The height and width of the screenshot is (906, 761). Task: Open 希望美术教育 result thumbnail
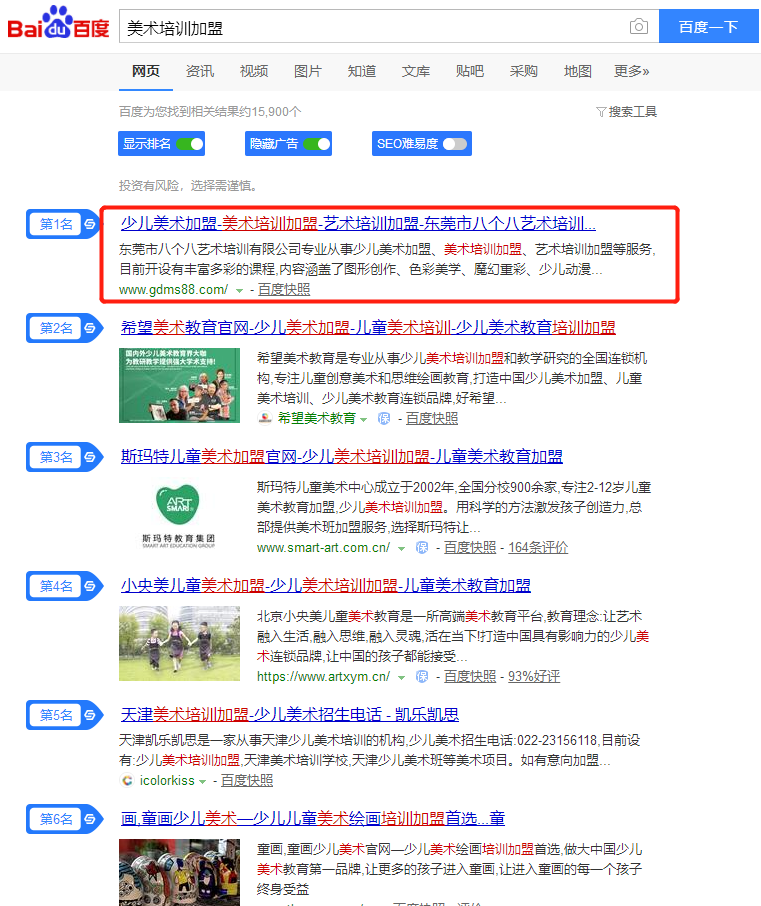179,385
